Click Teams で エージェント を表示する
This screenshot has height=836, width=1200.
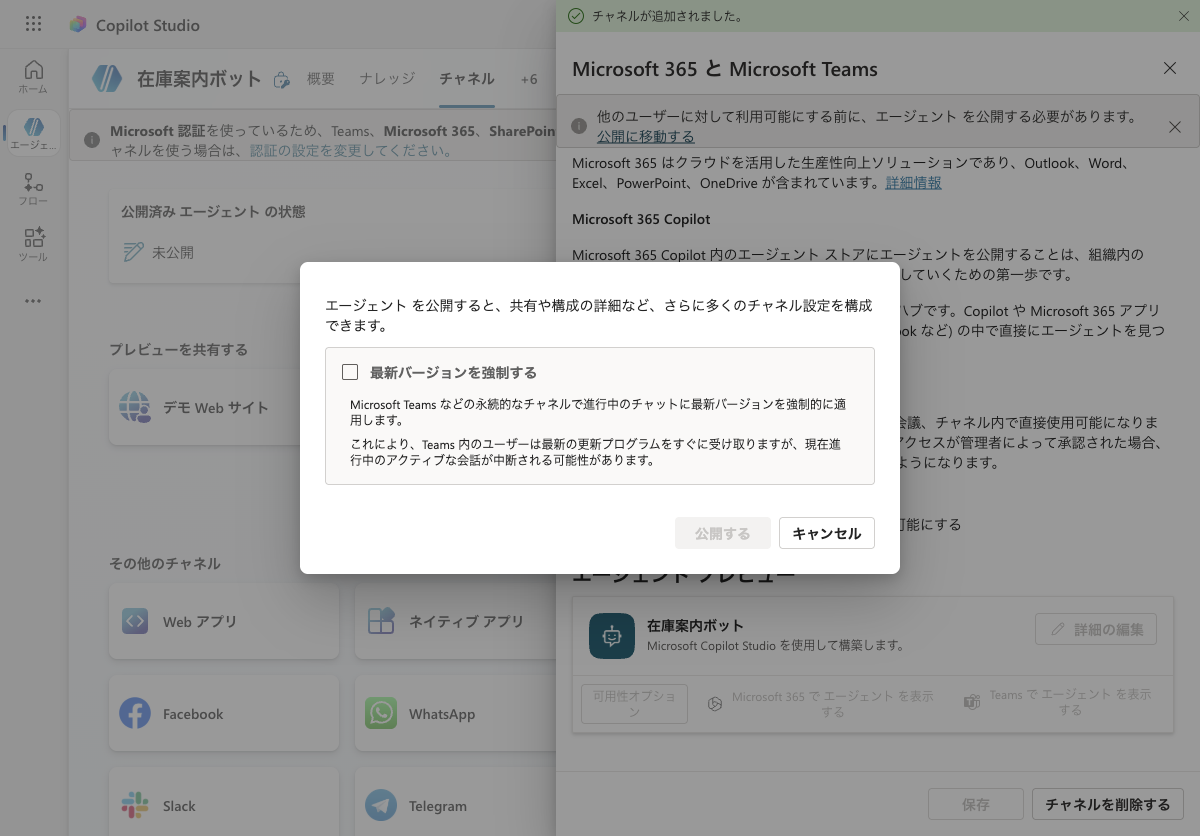[1057, 703]
